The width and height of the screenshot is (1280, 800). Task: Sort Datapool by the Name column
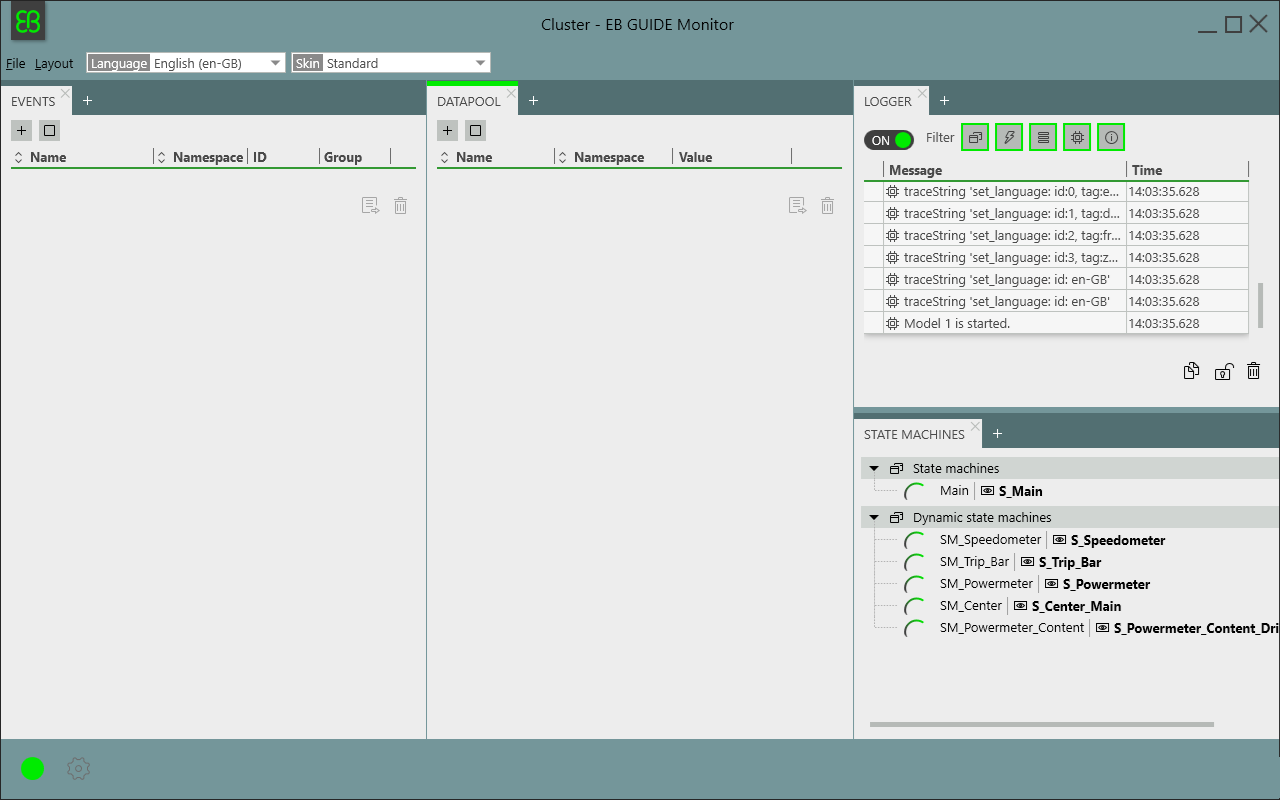click(496, 157)
